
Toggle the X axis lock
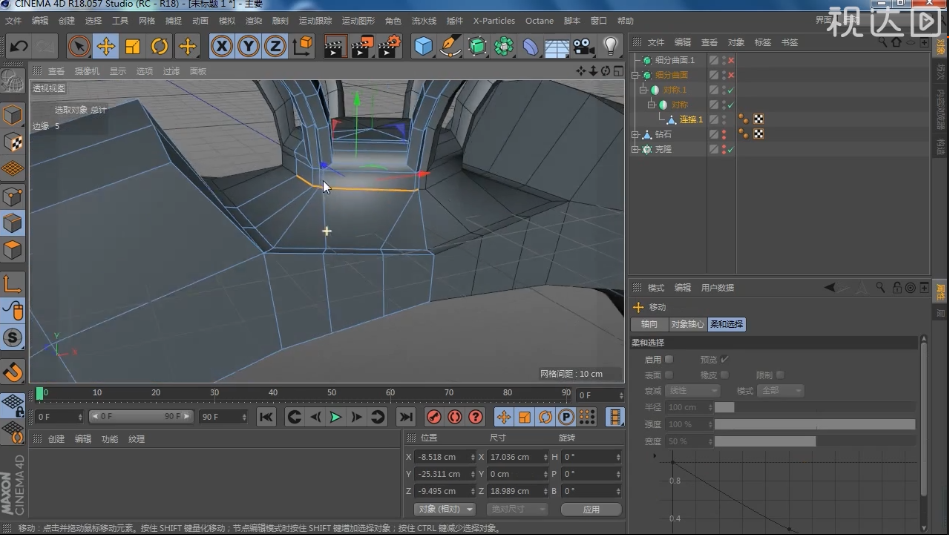(222, 46)
